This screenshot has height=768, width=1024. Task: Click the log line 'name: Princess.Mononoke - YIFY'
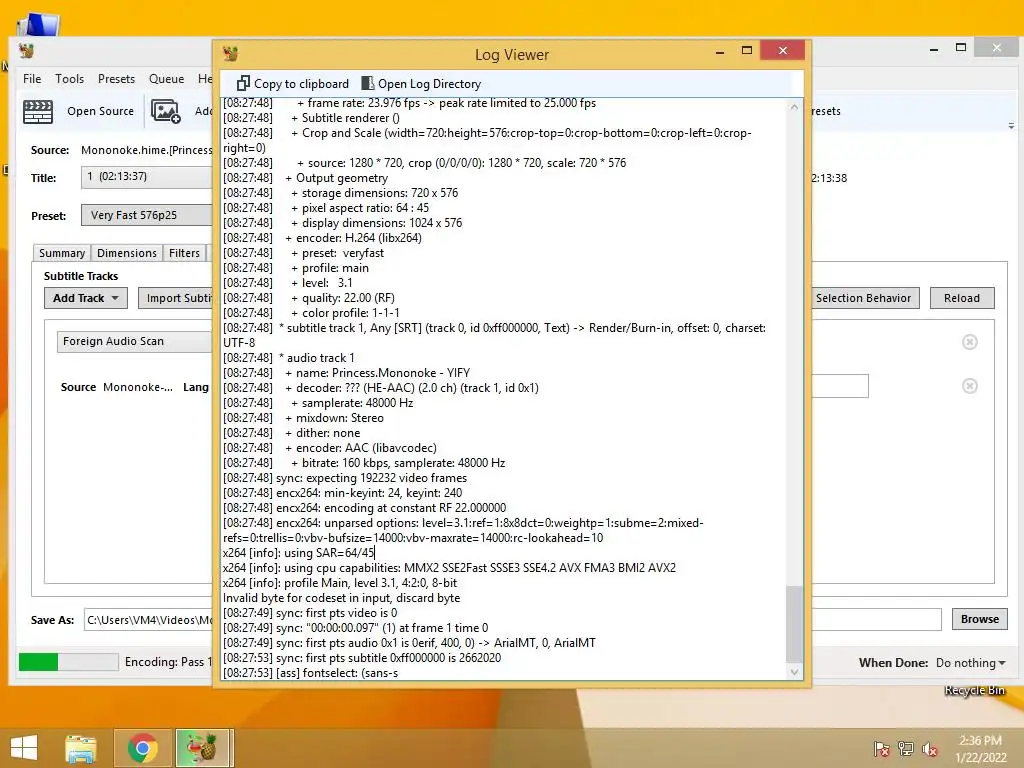pos(383,373)
